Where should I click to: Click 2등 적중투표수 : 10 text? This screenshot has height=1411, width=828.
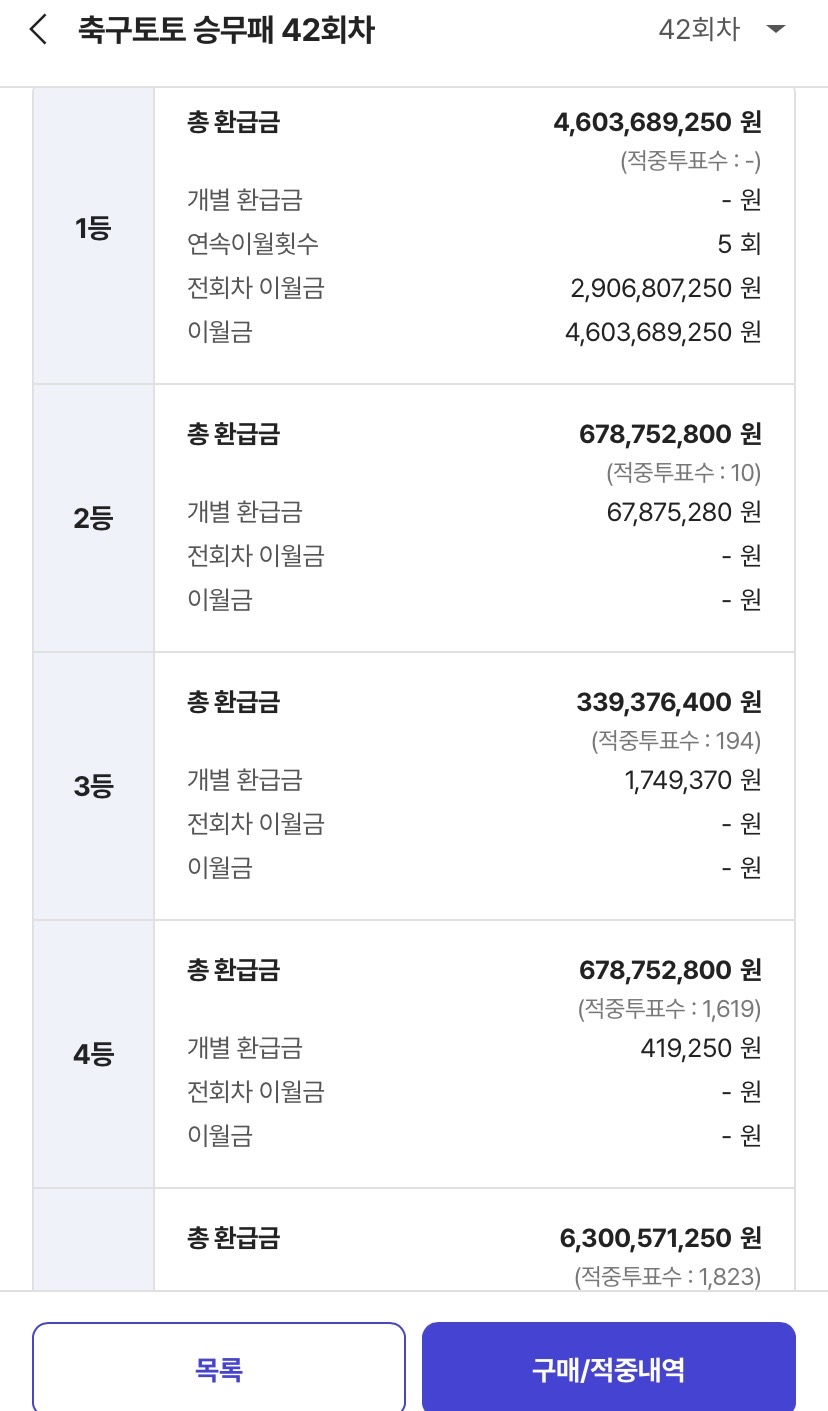[684, 472]
